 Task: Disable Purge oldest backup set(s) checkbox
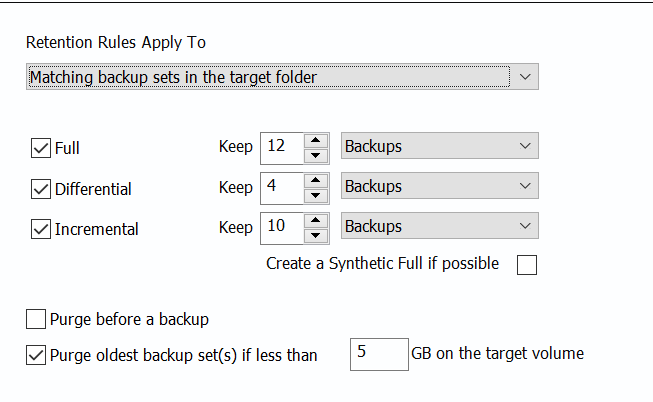pos(36,355)
